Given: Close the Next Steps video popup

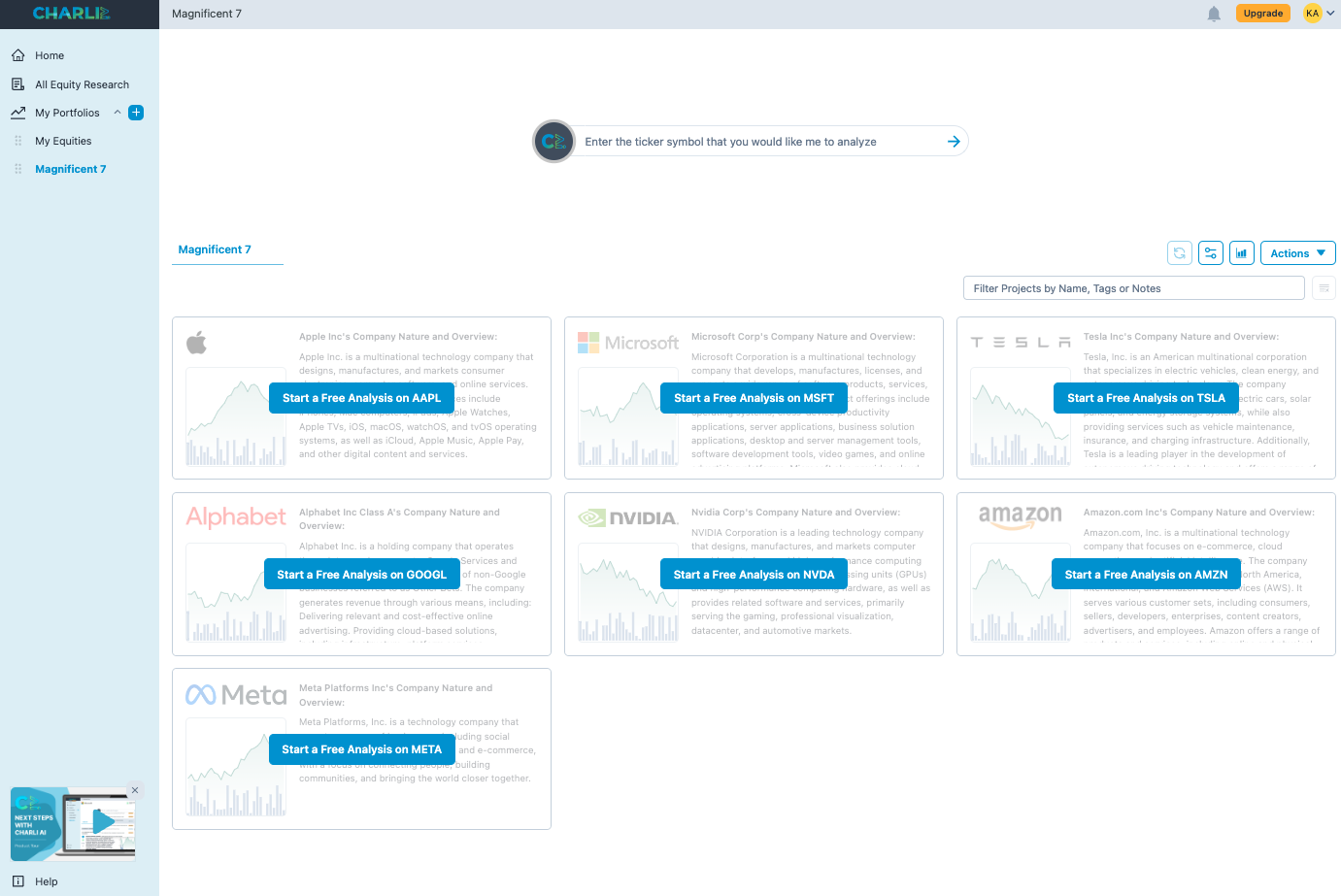Looking at the screenshot, I should point(135,790).
